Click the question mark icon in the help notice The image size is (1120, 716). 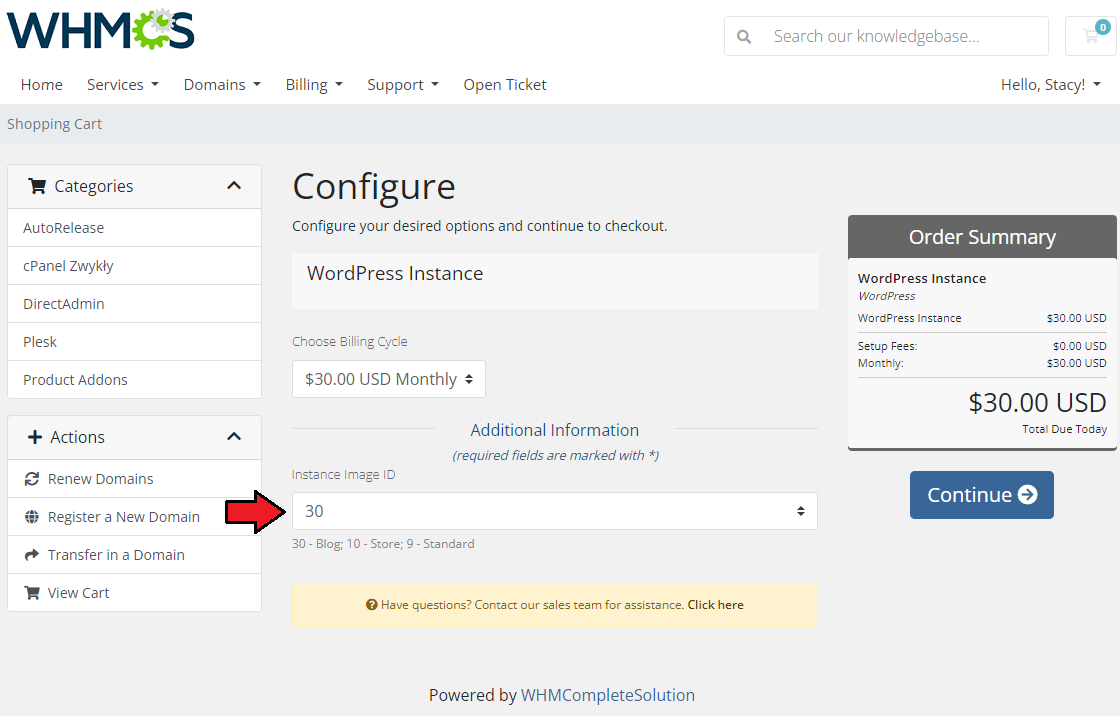click(x=371, y=605)
